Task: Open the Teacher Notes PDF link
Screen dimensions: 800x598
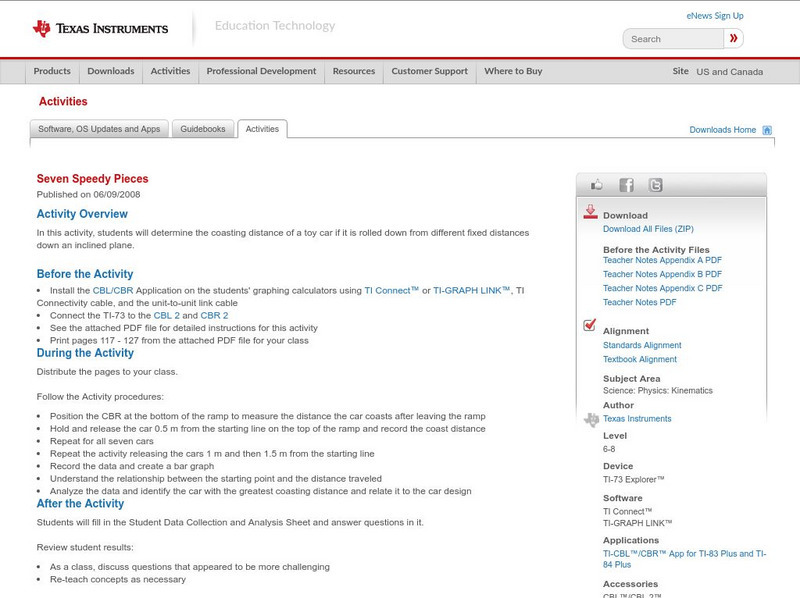Action: [639, 303]
